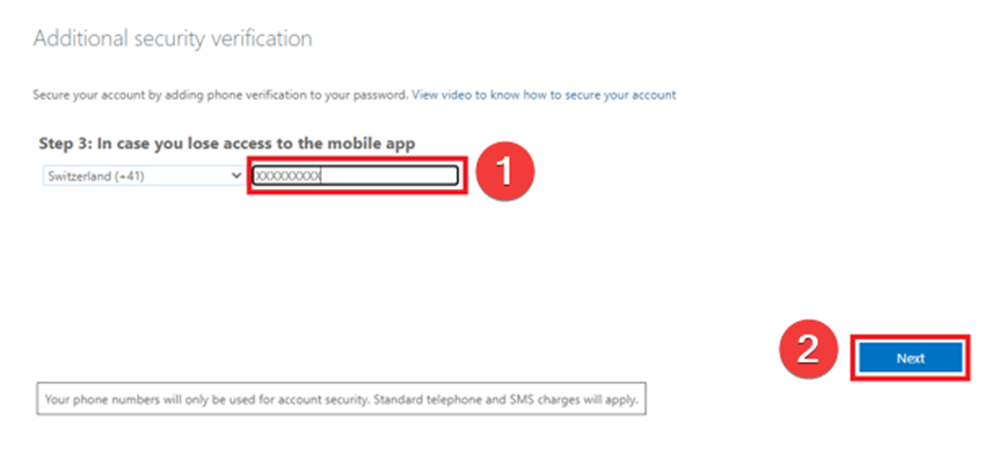
Task: Open the View video to secure account link
Action: (543, 95)
